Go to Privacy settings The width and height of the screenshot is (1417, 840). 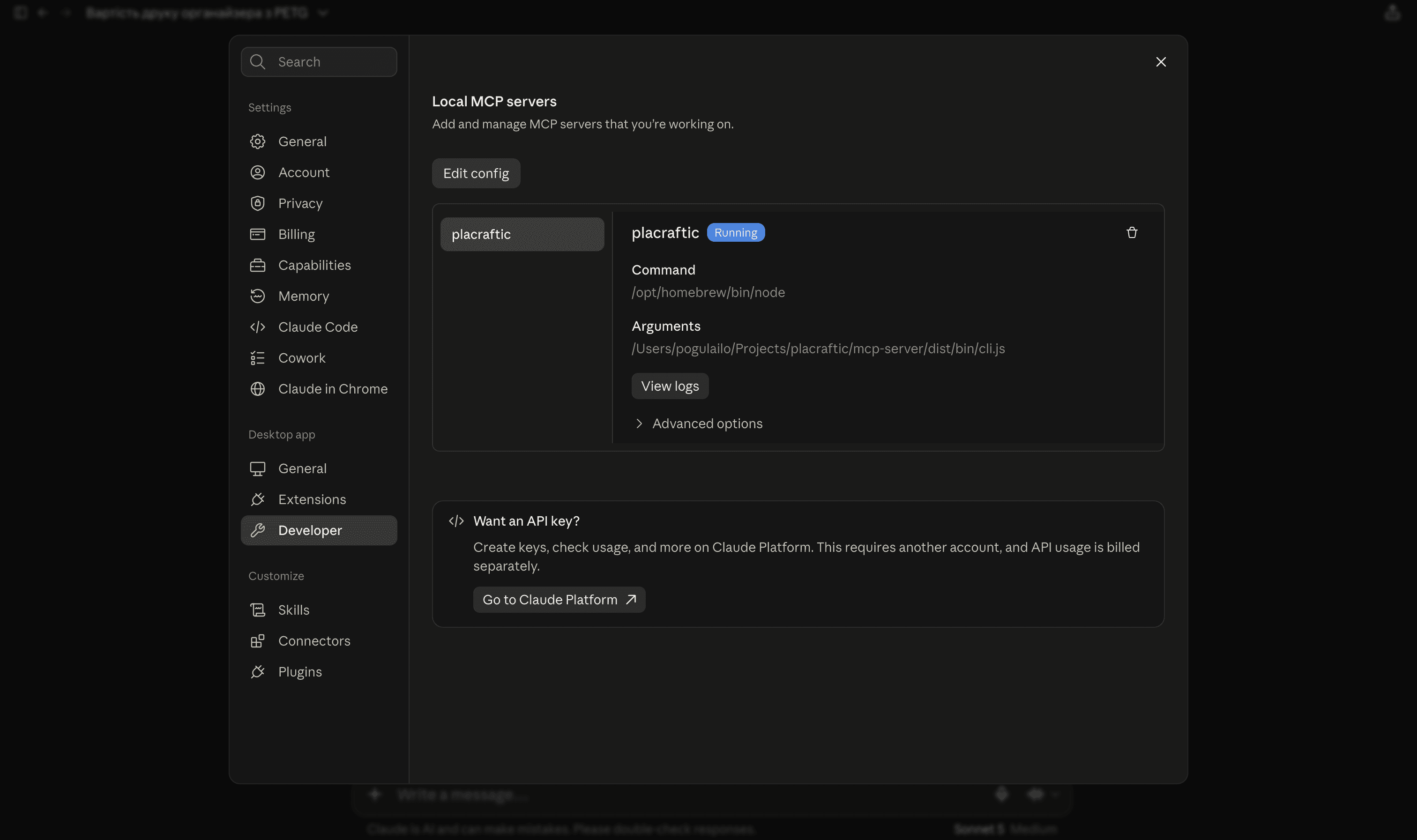319,203
